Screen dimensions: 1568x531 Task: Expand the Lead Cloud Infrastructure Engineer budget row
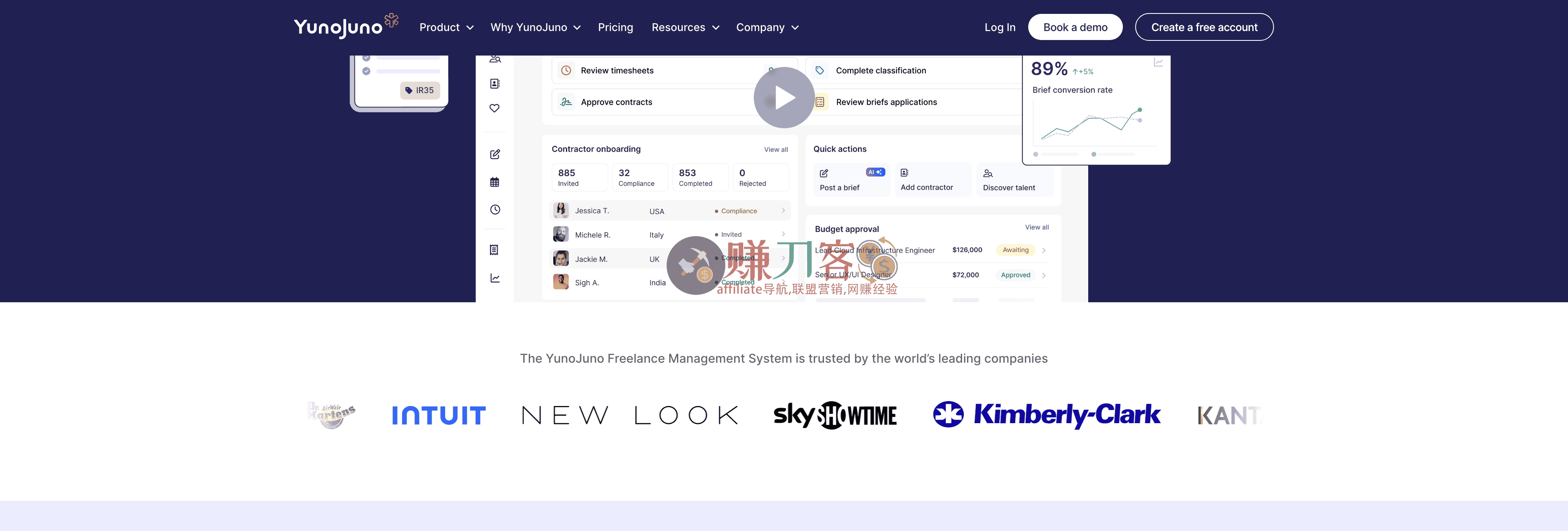1044,250
